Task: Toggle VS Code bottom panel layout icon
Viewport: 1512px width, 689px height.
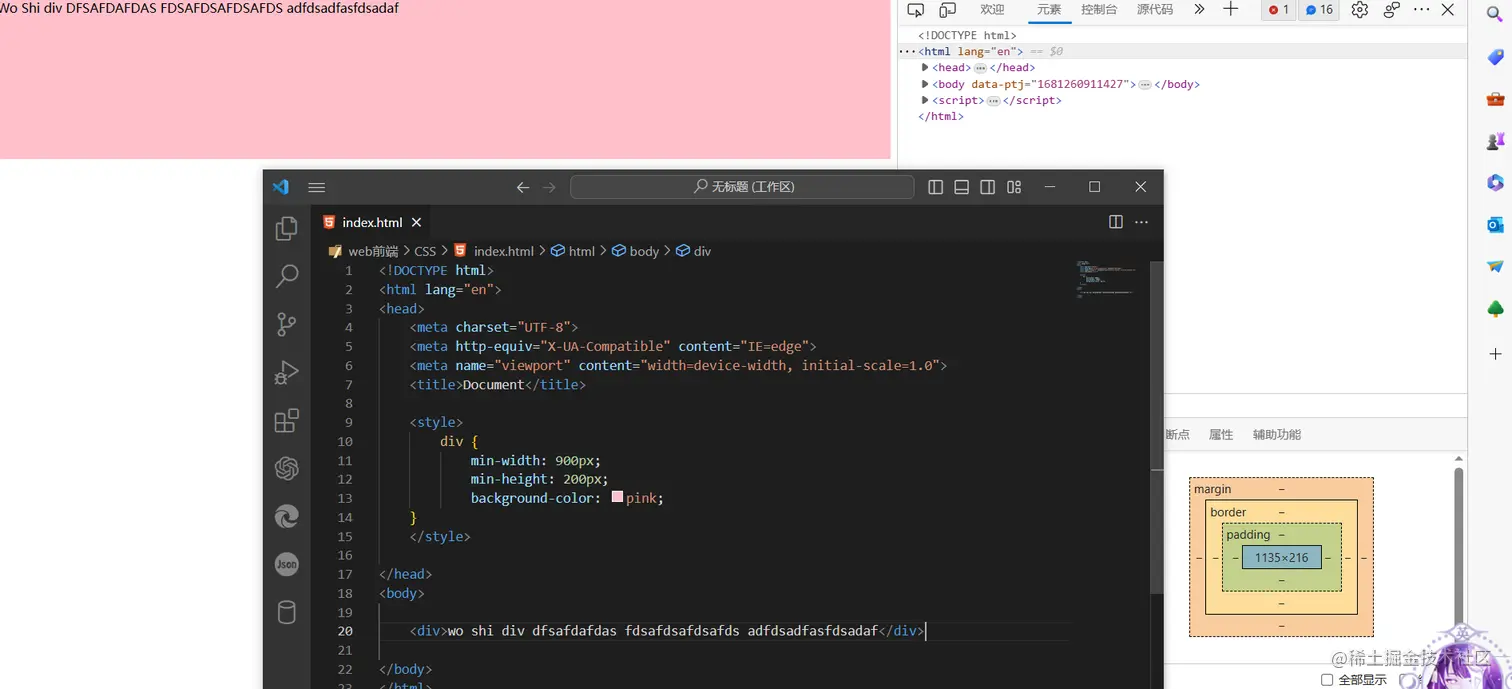Action: click(x=962, y=187)
